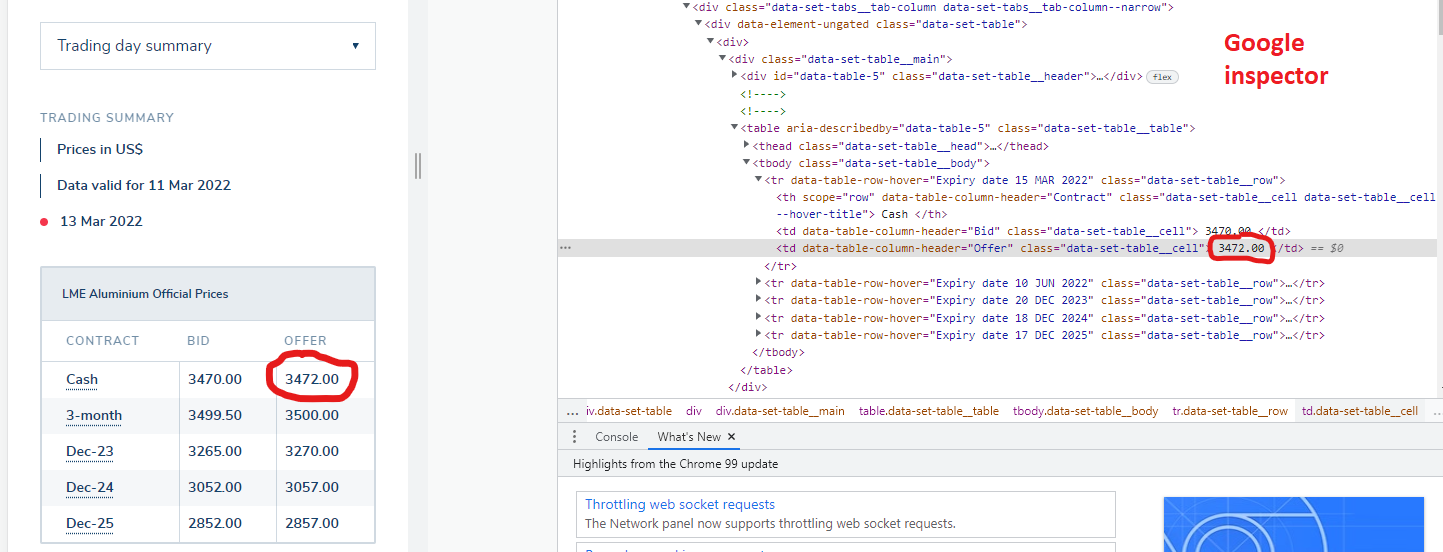Click the Chrome update promo thumbnail
The height and width of the screenshot is (552, 1443).
pyautogui.click(x=1294, y=524)
